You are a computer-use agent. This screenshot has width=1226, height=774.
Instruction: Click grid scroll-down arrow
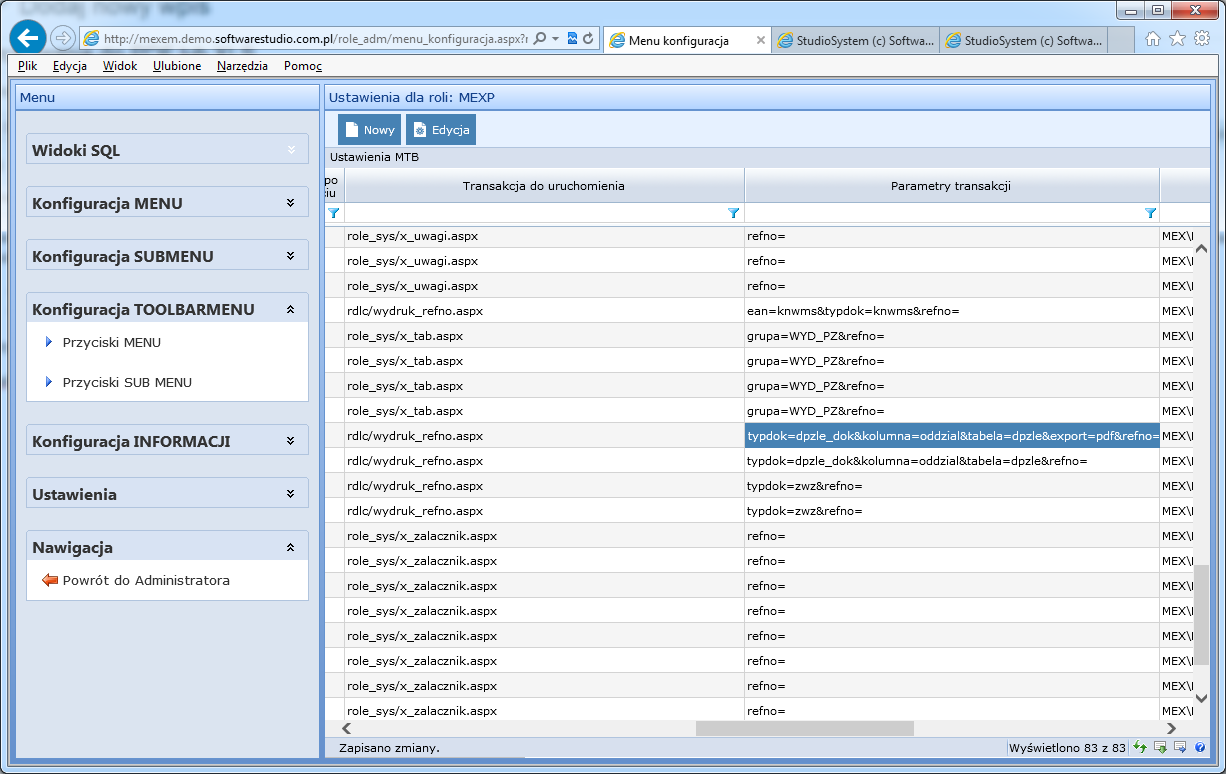pos(1201,698)
